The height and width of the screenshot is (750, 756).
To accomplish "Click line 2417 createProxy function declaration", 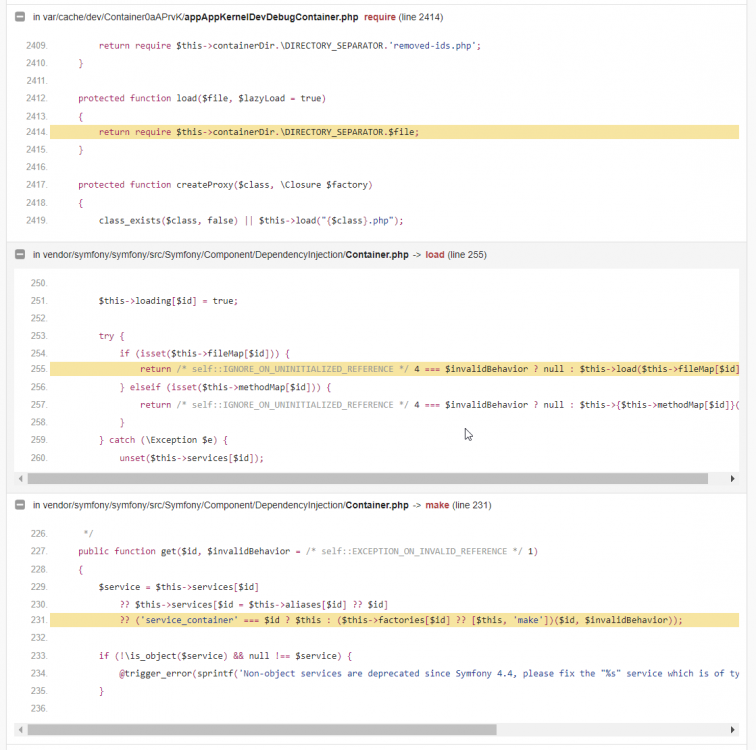I will (225, 185).
